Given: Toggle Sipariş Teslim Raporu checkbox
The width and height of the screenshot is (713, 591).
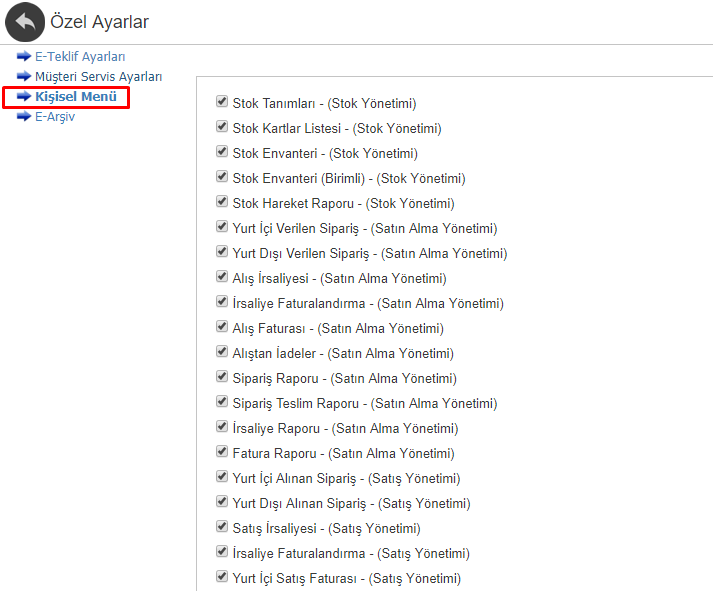Looking at the screenshot, I should pos(222,401).
